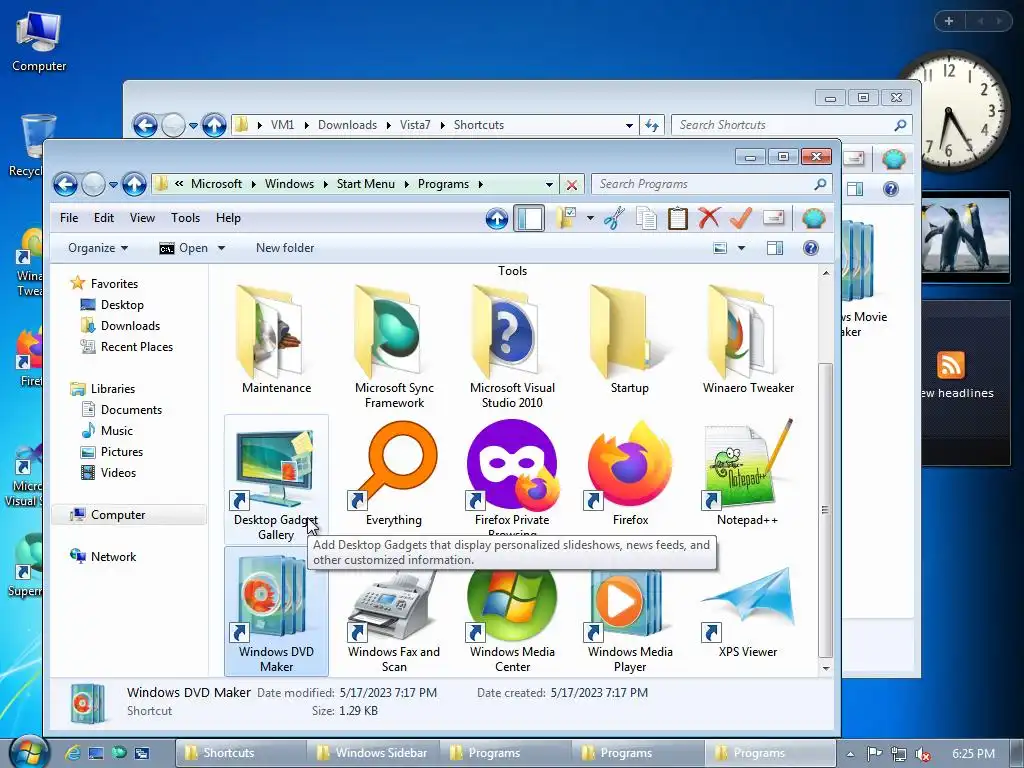Refresh the Shortcuts window address bar
The width and height of the screenshot is (1024, 768).
point(652,125)
